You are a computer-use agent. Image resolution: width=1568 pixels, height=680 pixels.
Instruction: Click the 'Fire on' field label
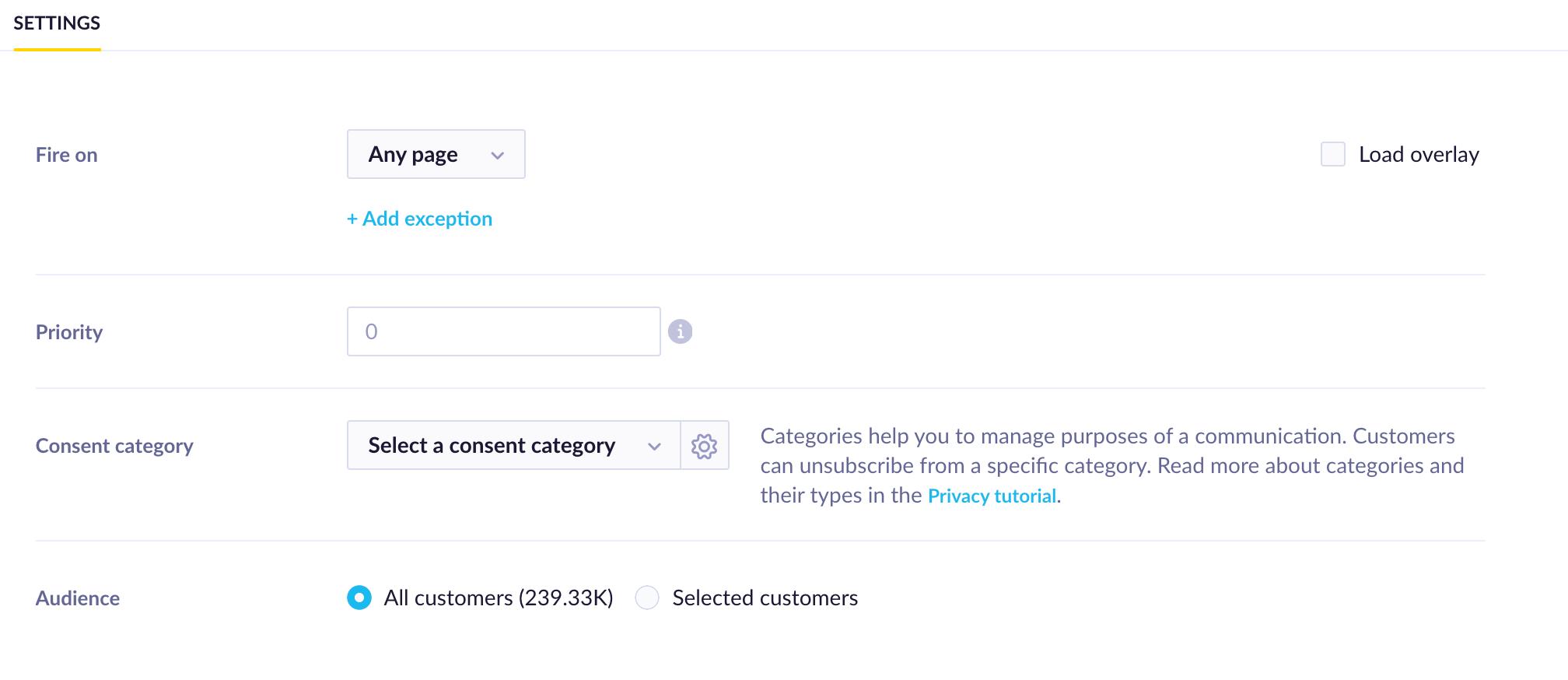[67, 155]
